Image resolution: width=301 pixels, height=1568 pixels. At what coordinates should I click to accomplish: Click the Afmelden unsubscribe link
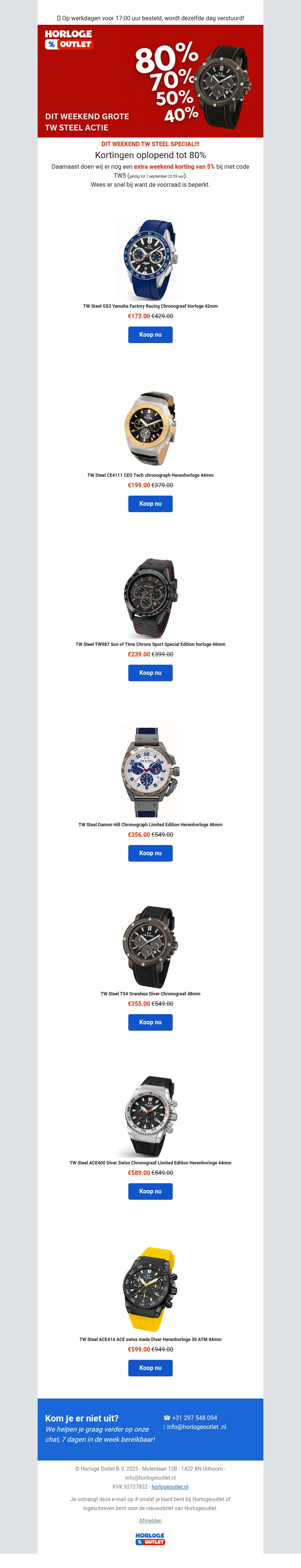[150, 1521]
